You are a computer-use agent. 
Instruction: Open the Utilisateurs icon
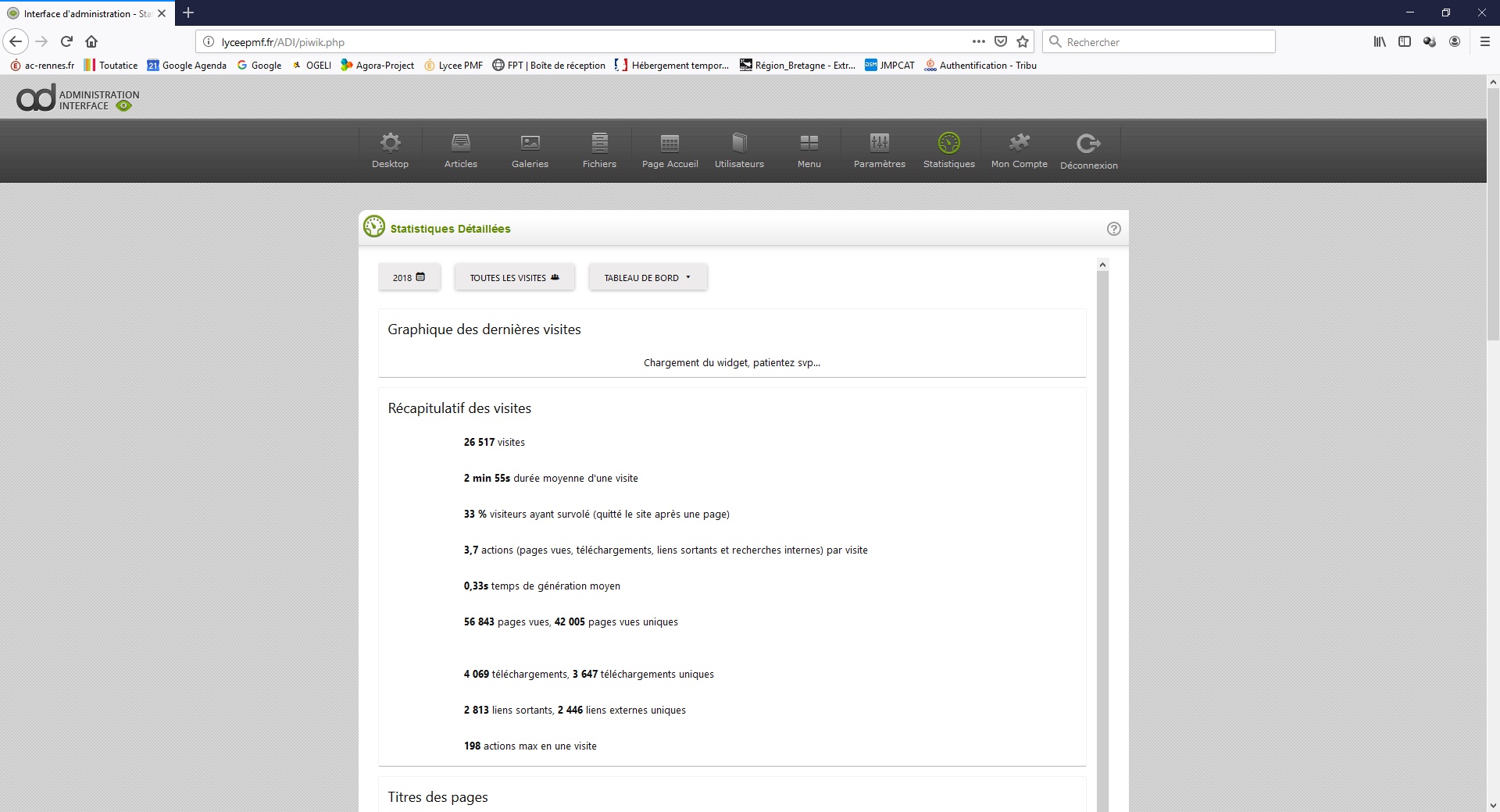click(739, 143)
